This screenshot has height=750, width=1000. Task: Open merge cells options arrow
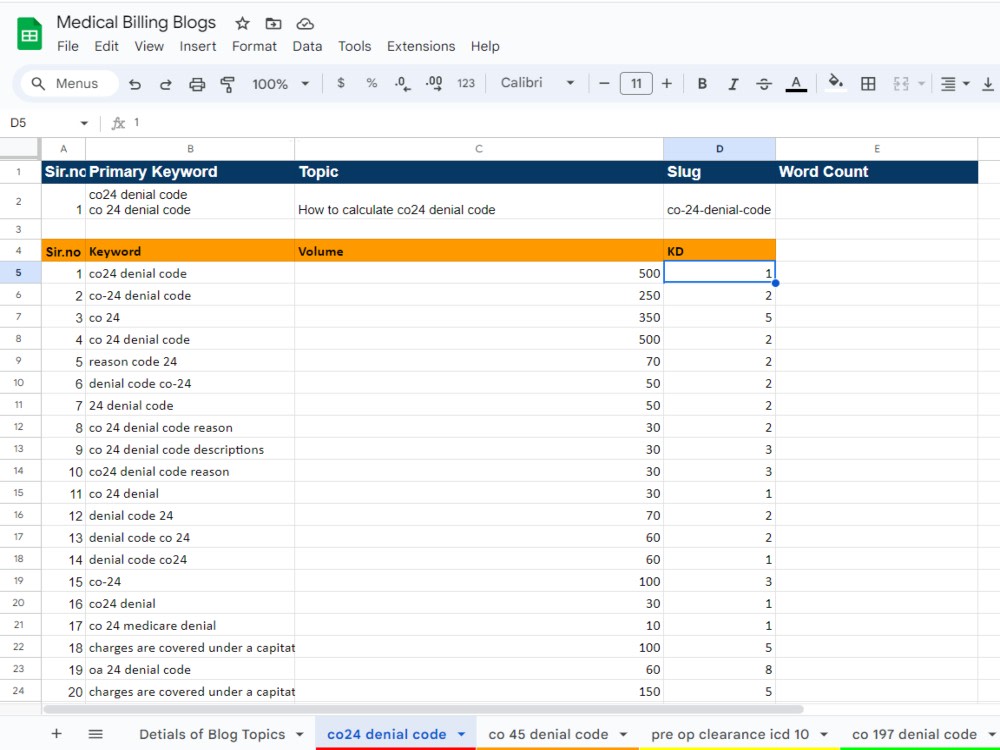tap(921, 84)
